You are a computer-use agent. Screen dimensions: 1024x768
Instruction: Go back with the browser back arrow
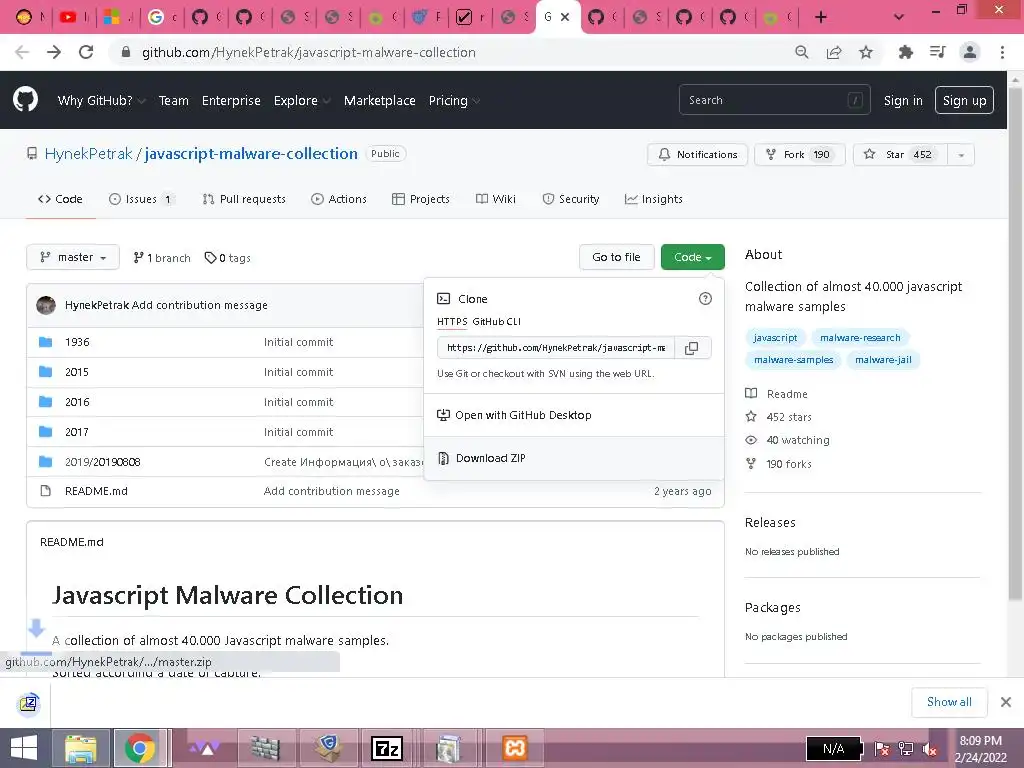22,52
